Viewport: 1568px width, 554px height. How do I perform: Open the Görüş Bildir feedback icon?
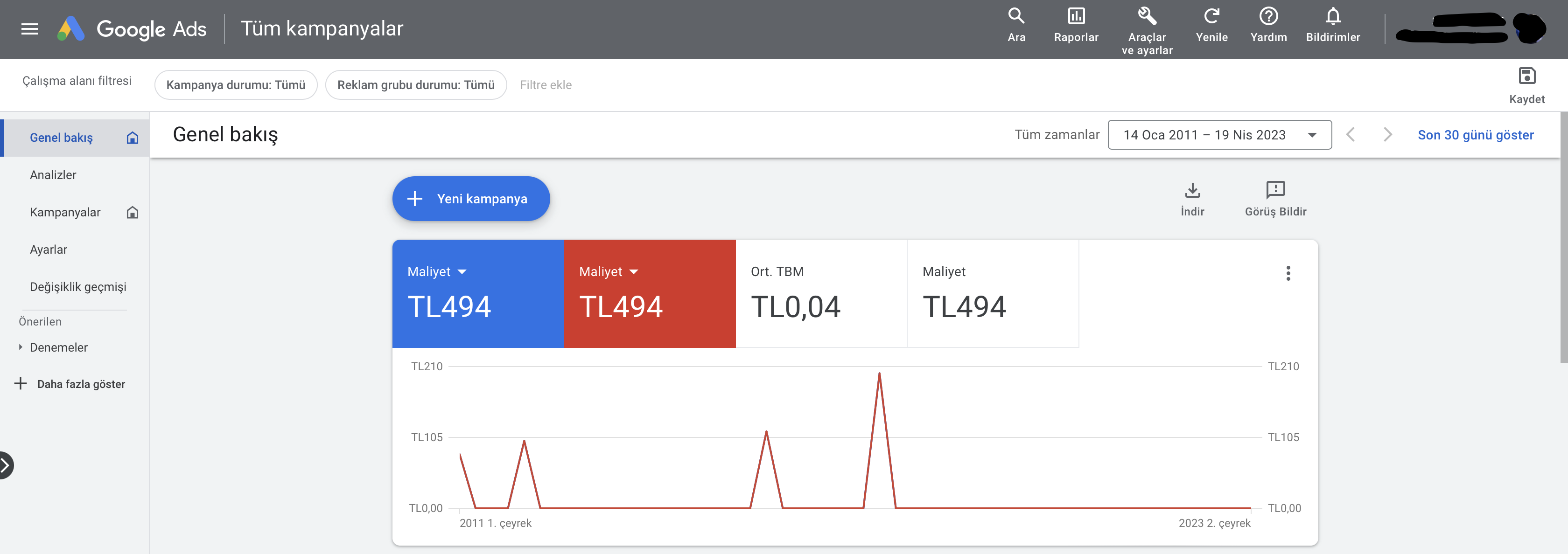pos(1275,190)
